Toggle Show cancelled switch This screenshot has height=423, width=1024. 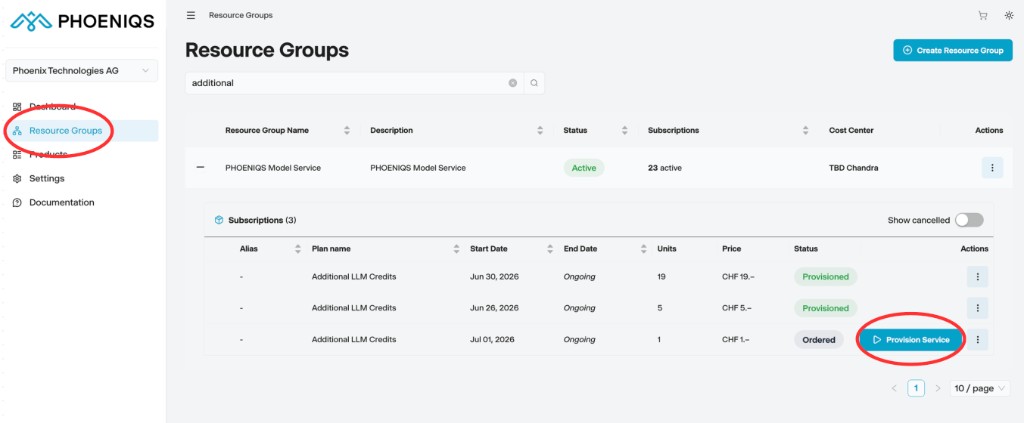pos(968,220)
